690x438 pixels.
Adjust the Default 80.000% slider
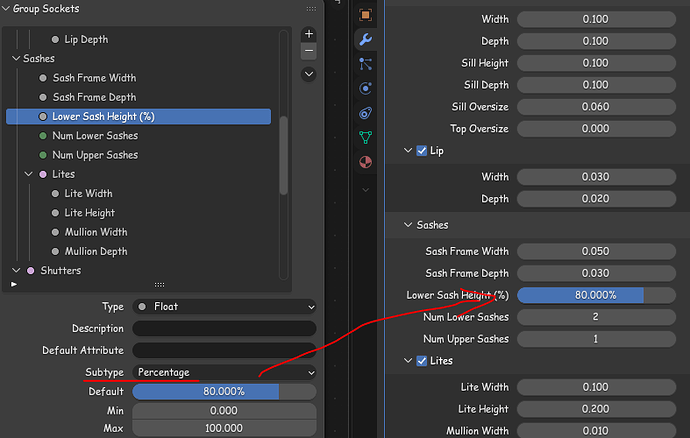(x=224, y=391)
